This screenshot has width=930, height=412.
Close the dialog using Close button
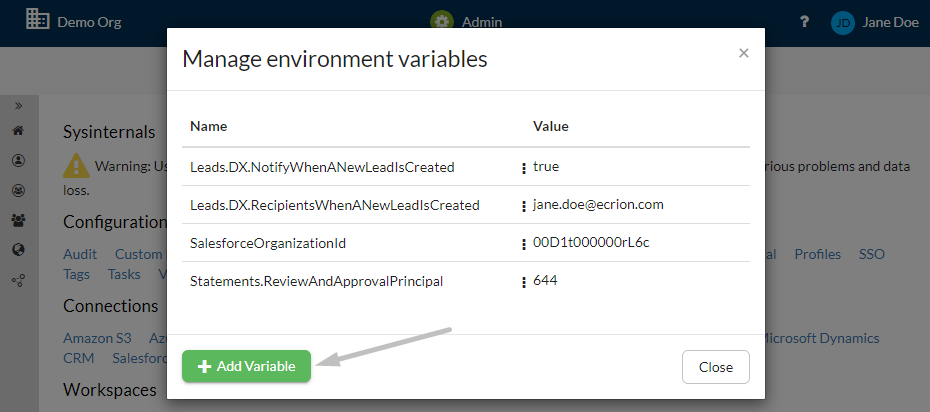(715, 367)
